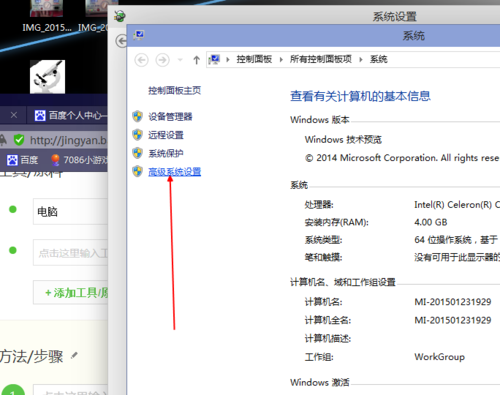Click shield icon beside 远程设置

pos(137,135)
